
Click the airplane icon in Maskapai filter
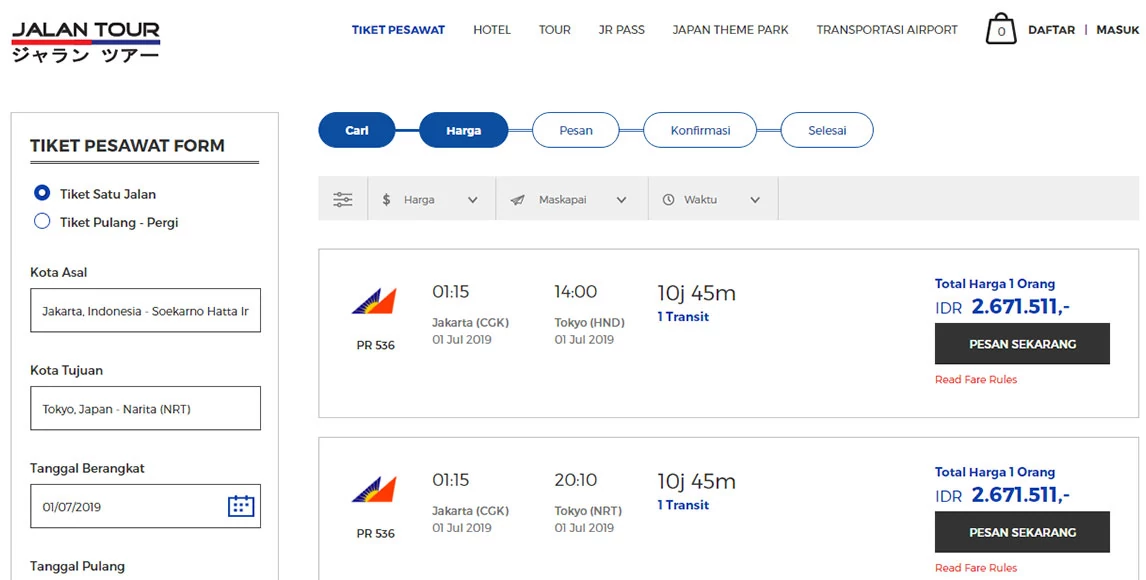517,200
